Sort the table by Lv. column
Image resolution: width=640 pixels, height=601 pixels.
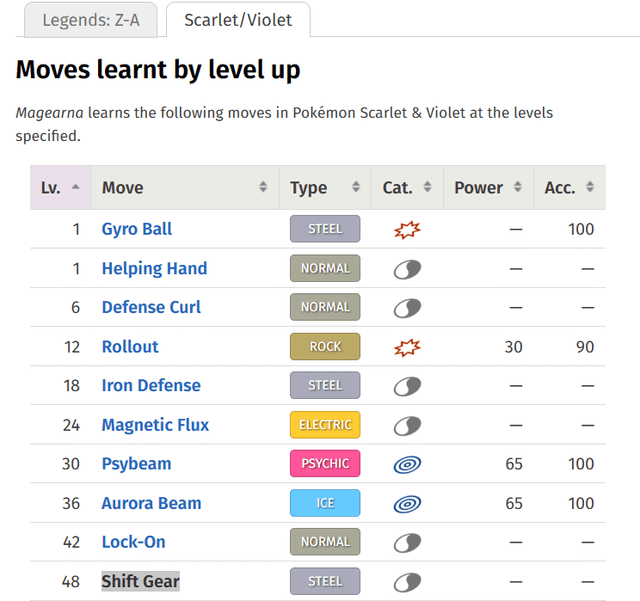[x=60, y=188]
